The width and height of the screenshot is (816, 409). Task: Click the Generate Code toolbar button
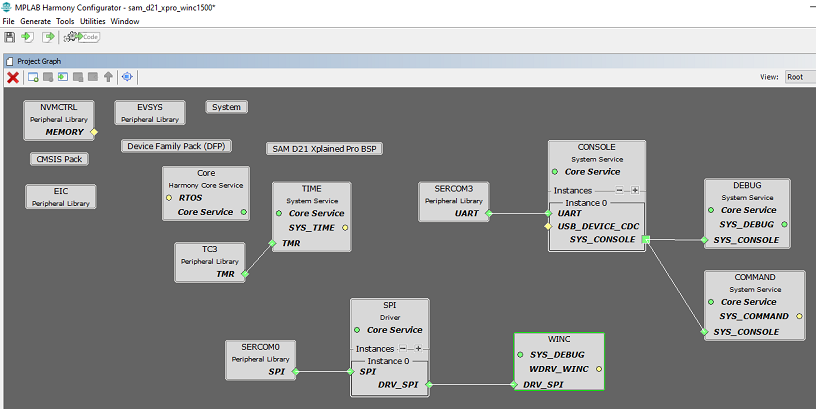coord(82,37)
